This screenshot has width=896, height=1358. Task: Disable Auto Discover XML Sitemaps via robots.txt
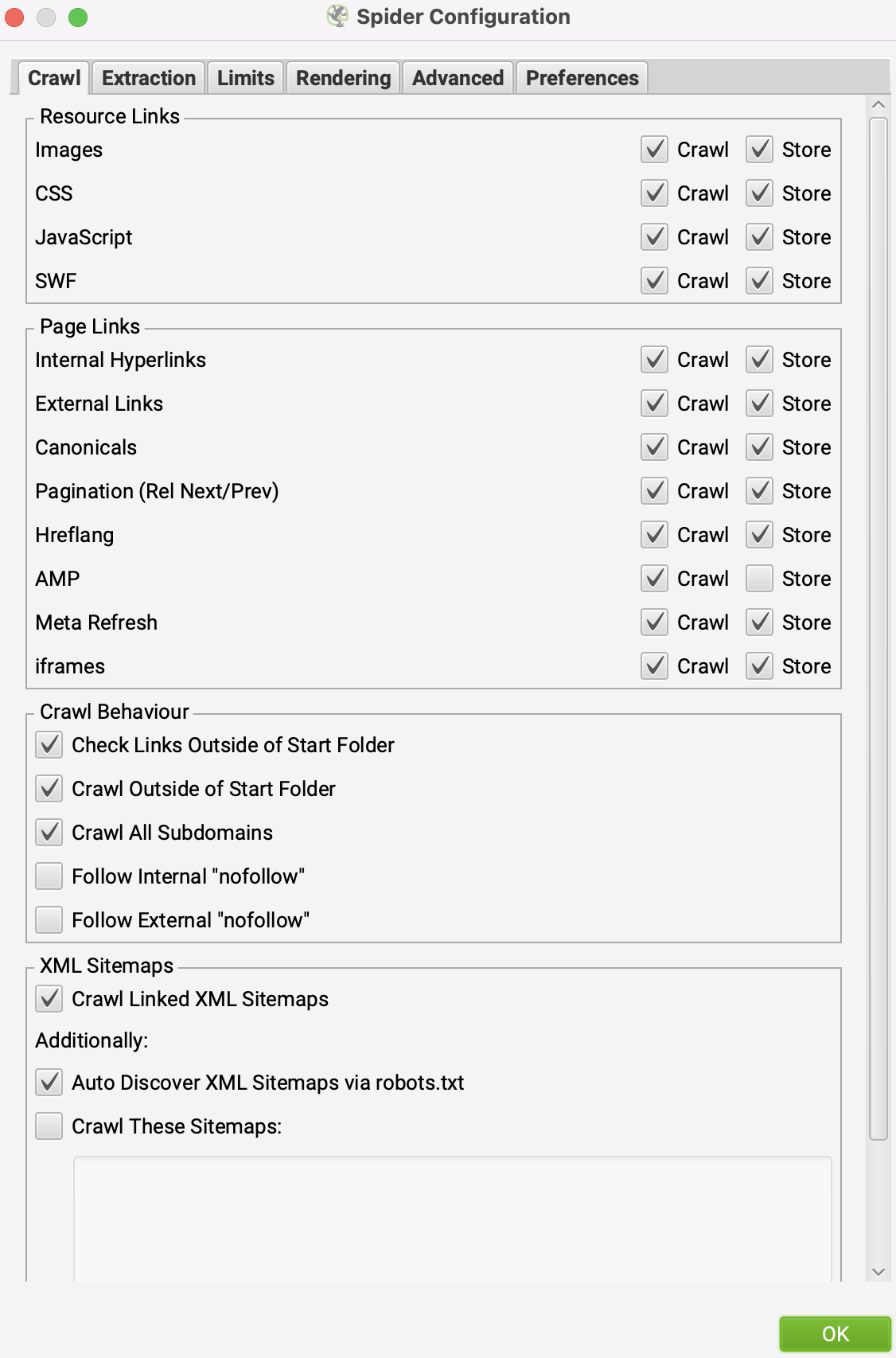pyautogui.click(x=49, y=1083)
